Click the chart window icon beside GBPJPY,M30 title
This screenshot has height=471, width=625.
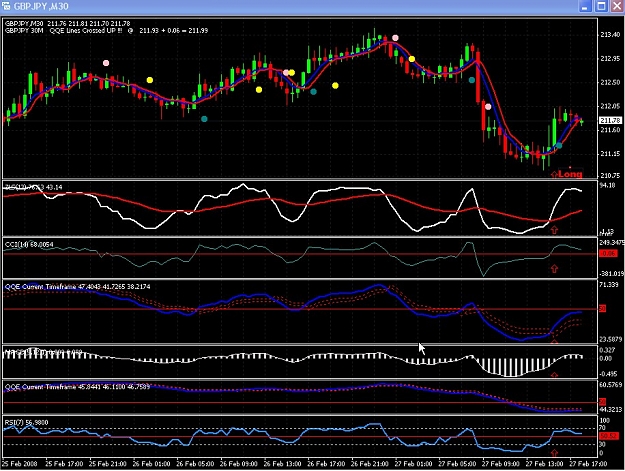pos(6,6)
